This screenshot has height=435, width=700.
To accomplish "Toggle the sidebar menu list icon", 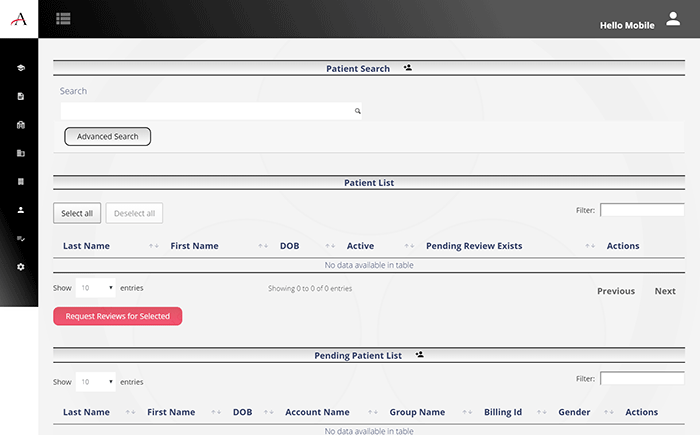I will click(x=63, y=18).
